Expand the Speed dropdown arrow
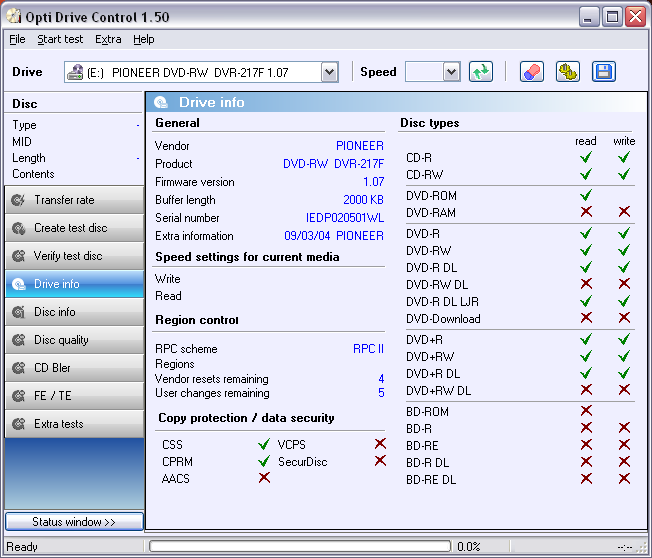The height and width of the screenshot is (558, 652). coord(451,72)
